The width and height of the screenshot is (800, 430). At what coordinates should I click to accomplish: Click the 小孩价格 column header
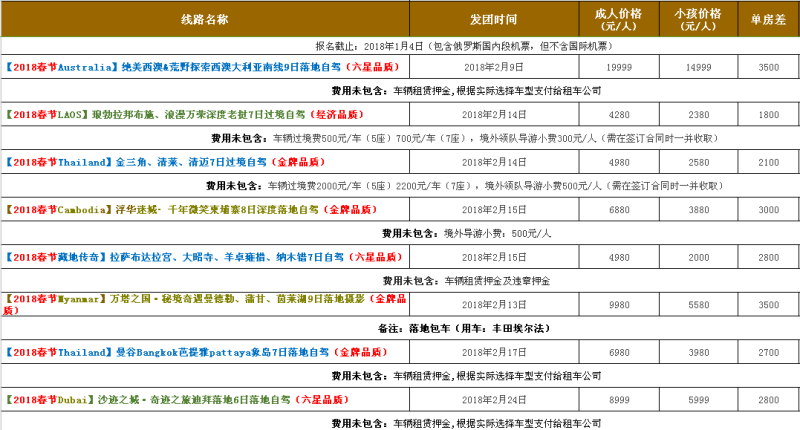(x=698, y=19)
